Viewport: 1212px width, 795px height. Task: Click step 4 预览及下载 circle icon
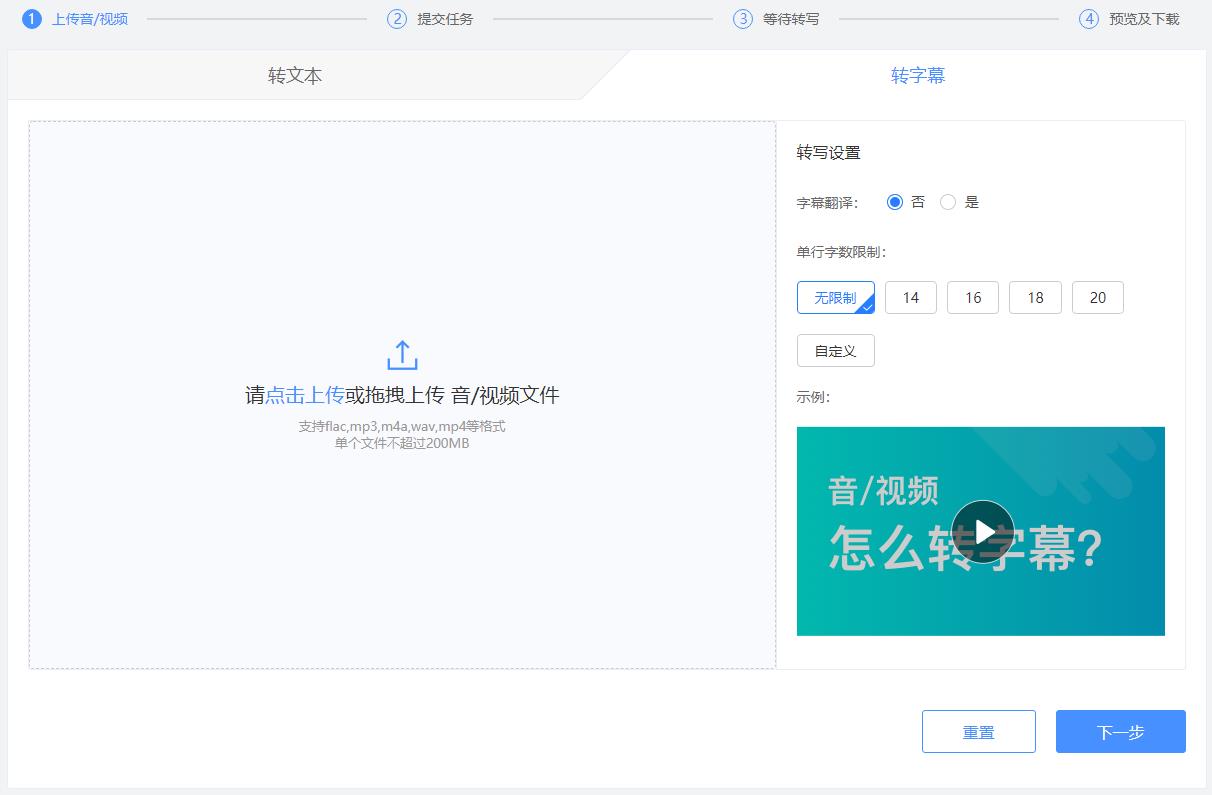pyautogui.click(x=1089, y=19)
